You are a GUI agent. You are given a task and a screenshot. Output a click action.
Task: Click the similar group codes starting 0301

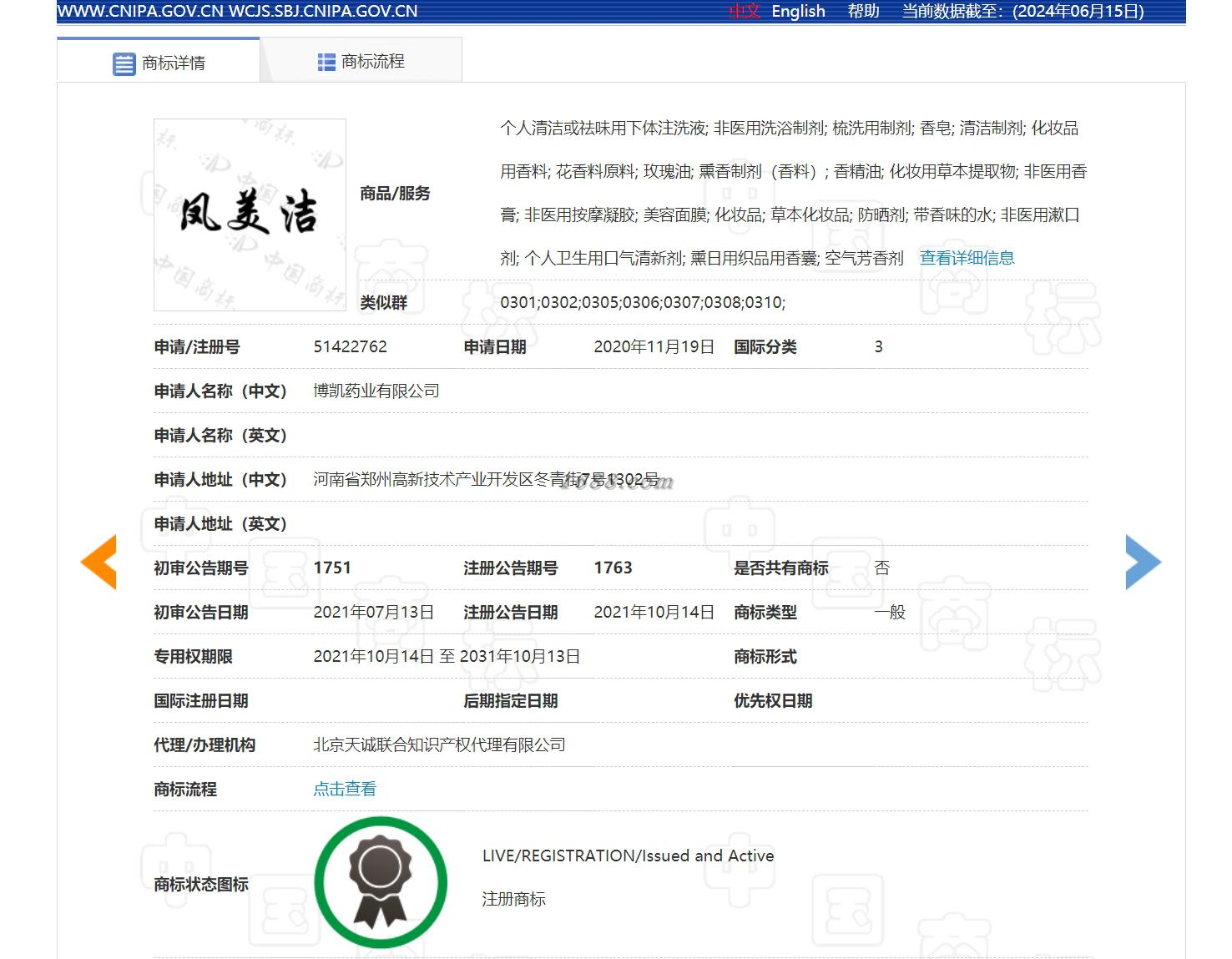click(643, 302)
